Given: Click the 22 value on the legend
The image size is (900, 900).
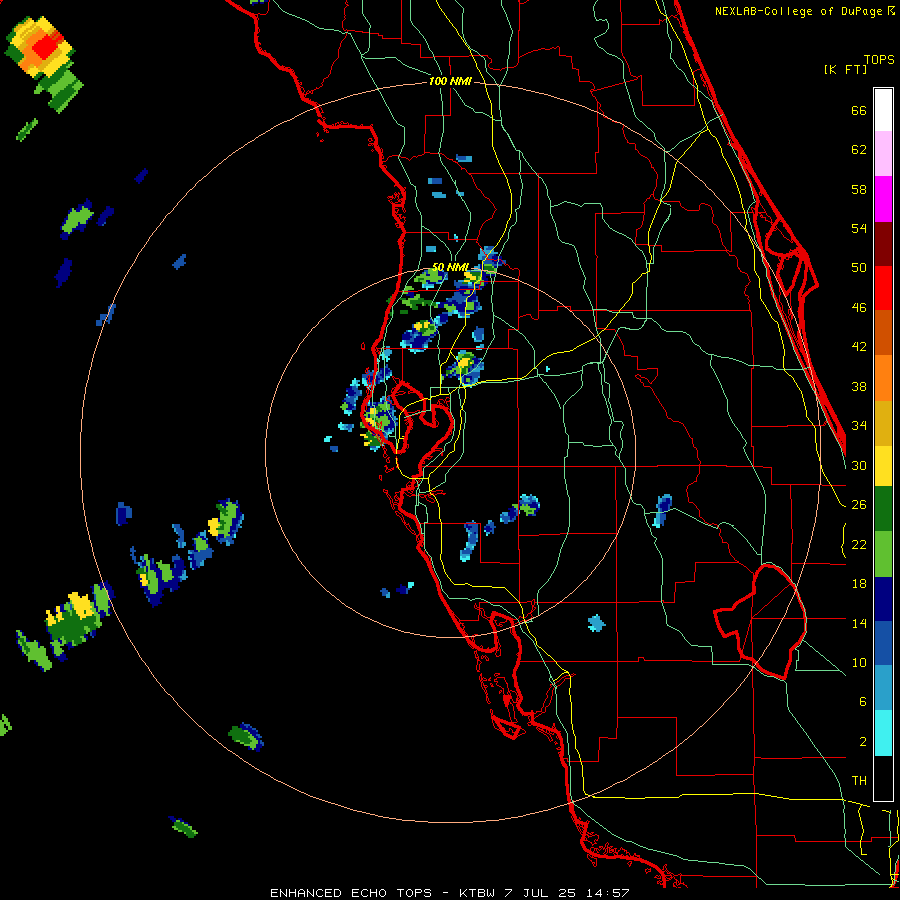Looking at the screenshot, I should [x=859, y=544].
